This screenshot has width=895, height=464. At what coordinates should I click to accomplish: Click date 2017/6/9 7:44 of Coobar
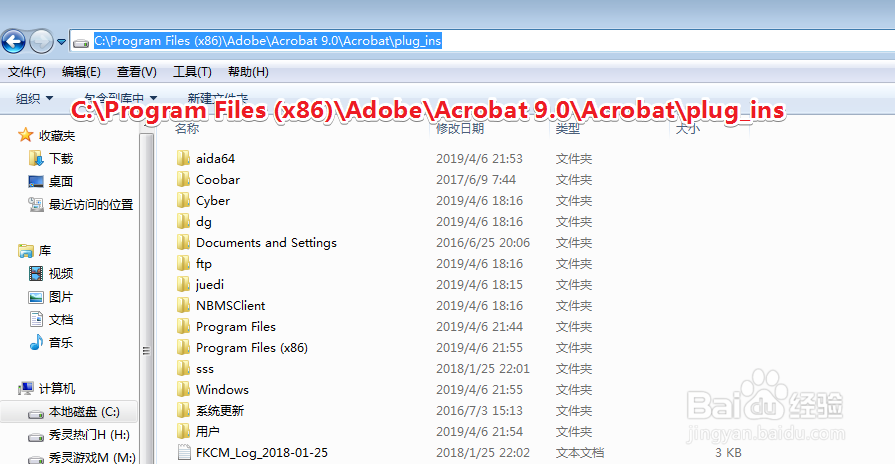(476, 180)
